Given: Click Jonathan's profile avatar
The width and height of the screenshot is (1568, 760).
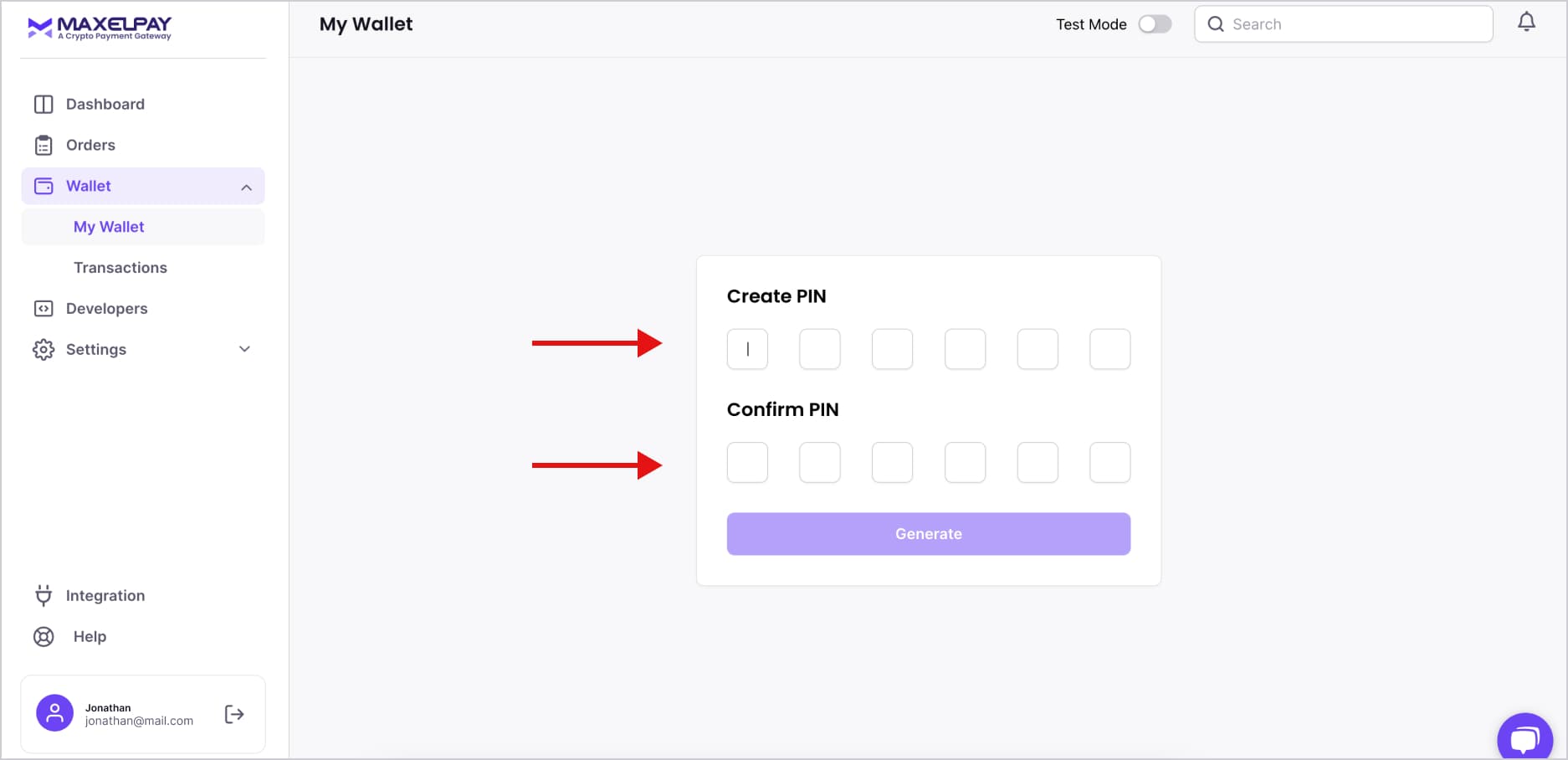Looking at the screenshot, I should coord(54,713).
